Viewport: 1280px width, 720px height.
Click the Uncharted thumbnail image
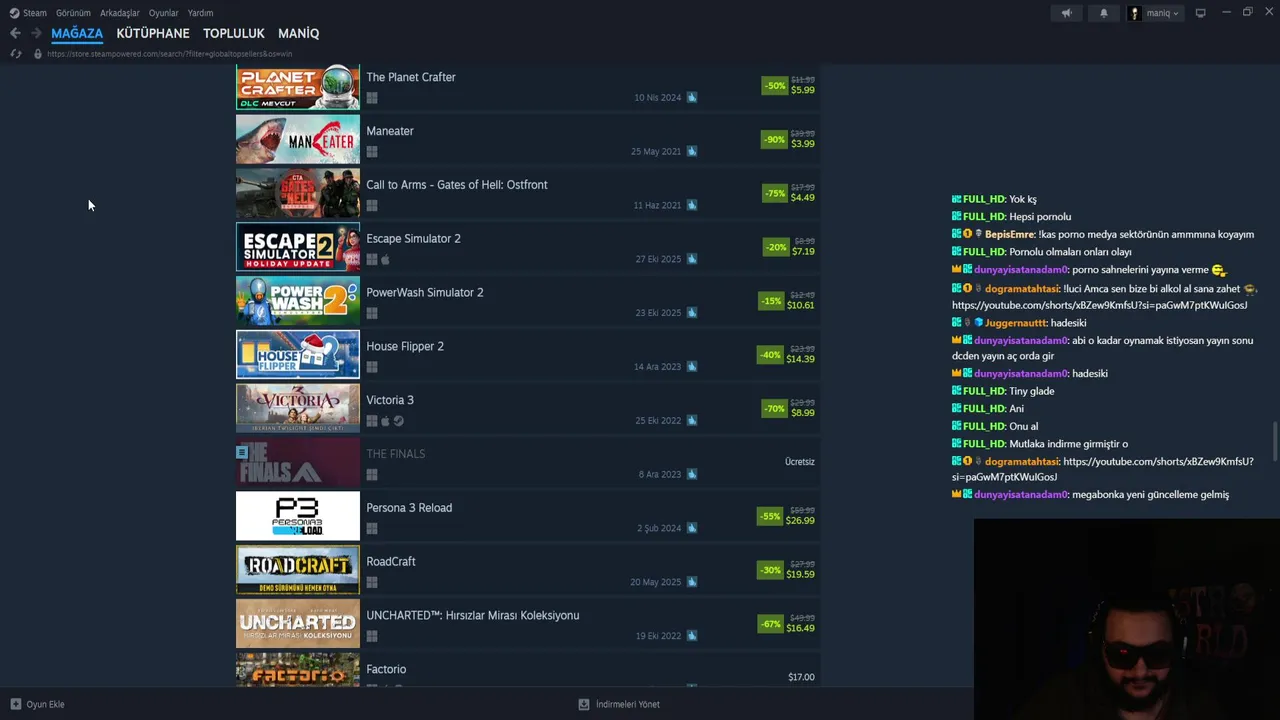[x=298, y=624]
